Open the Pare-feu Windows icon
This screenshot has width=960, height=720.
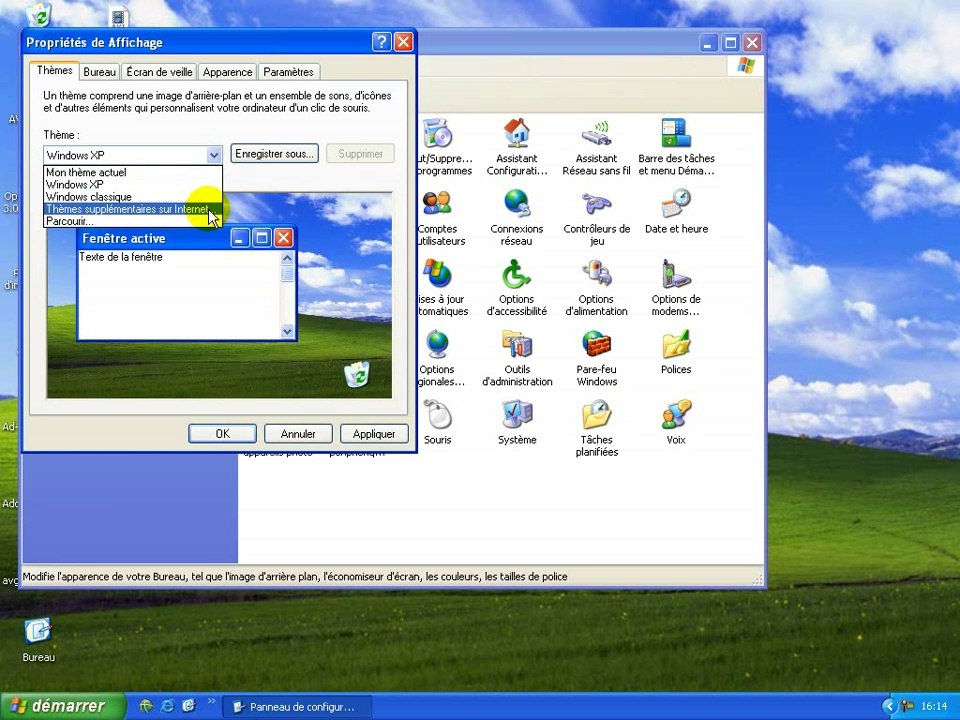tap(596, 347)
